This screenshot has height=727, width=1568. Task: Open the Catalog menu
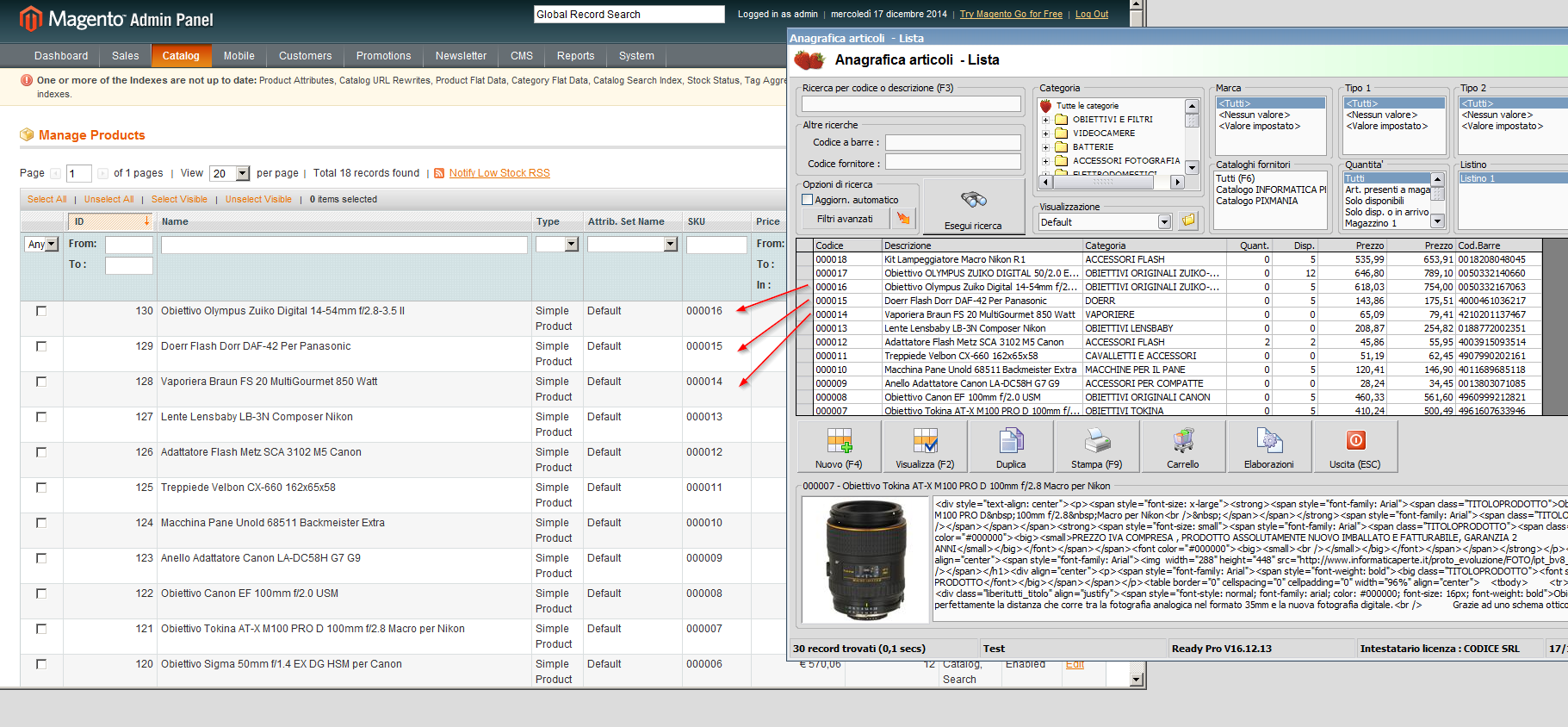(181, 56)
